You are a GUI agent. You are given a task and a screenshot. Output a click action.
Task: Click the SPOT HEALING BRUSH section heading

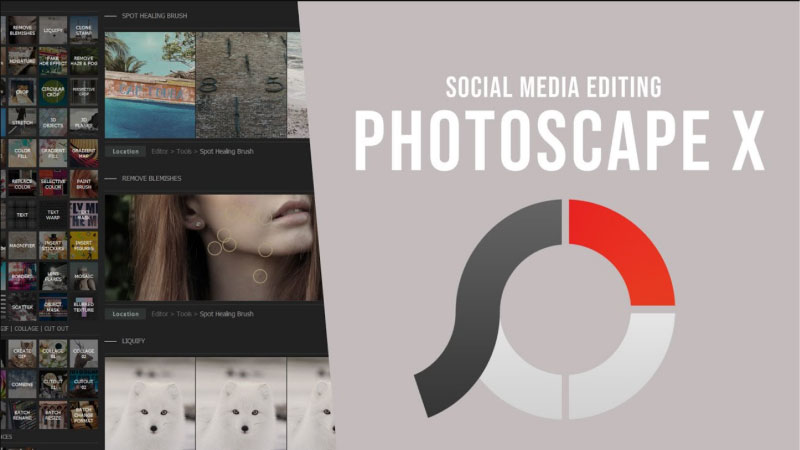coord(154,16)
